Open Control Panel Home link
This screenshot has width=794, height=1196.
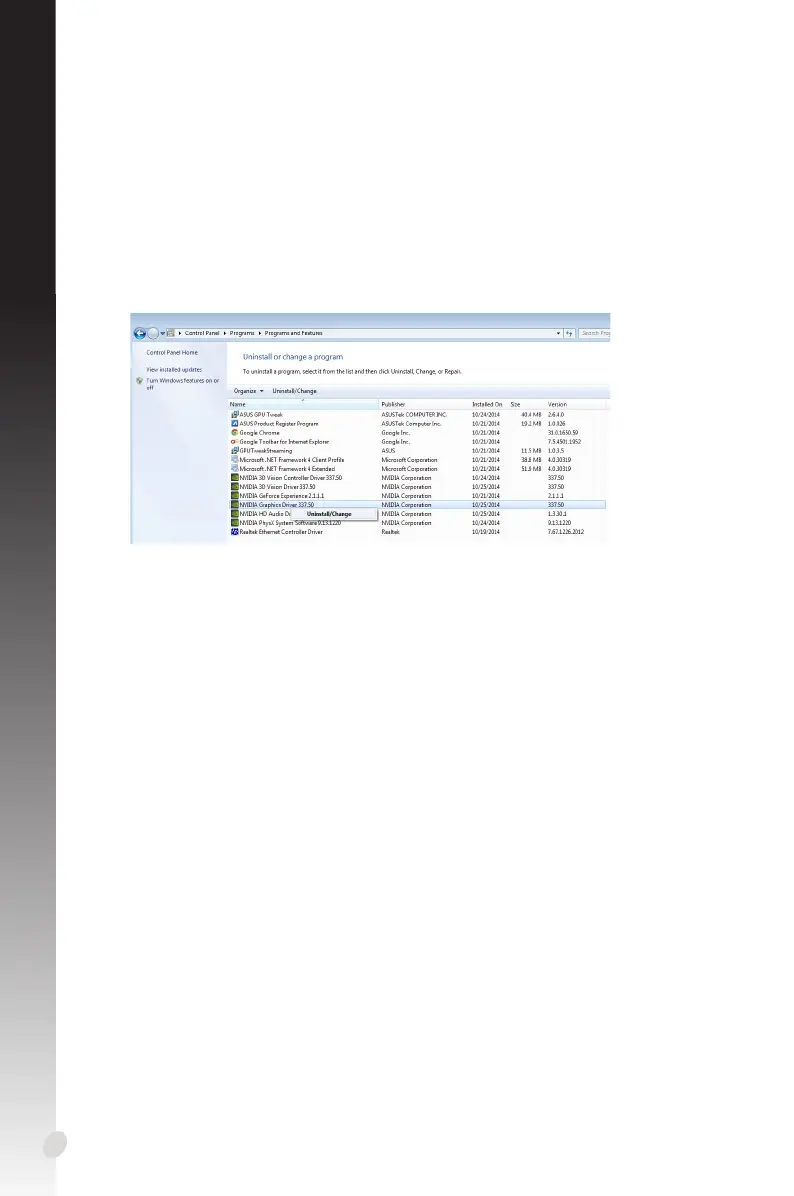(172, 352)
